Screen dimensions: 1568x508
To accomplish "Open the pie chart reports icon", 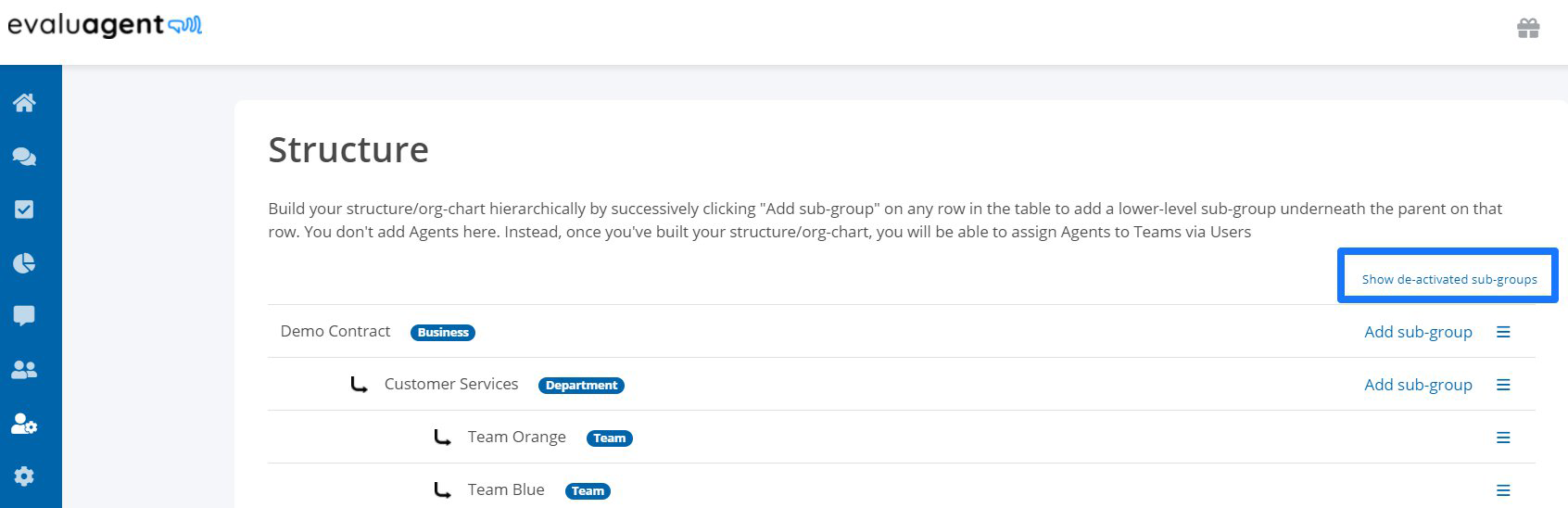I will [24, 263].
